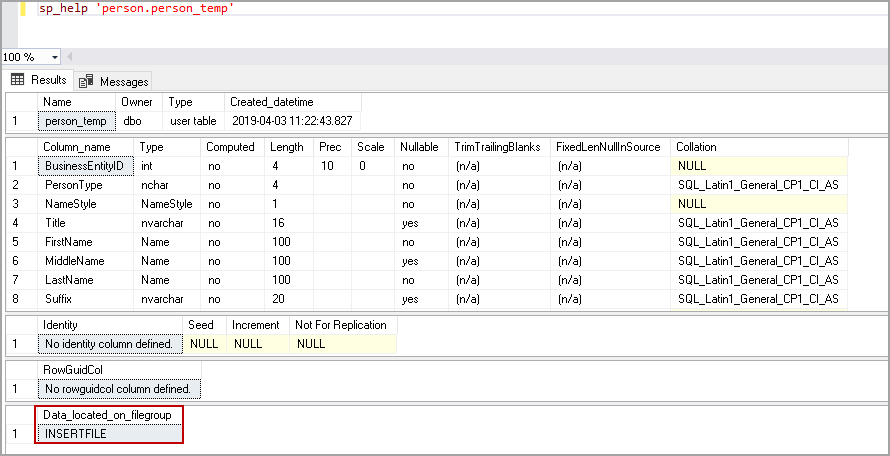This screenshot has height=456, width=890.
Task: Select the 'No identity column defined.' cell
Action: (x=109, y=344)
